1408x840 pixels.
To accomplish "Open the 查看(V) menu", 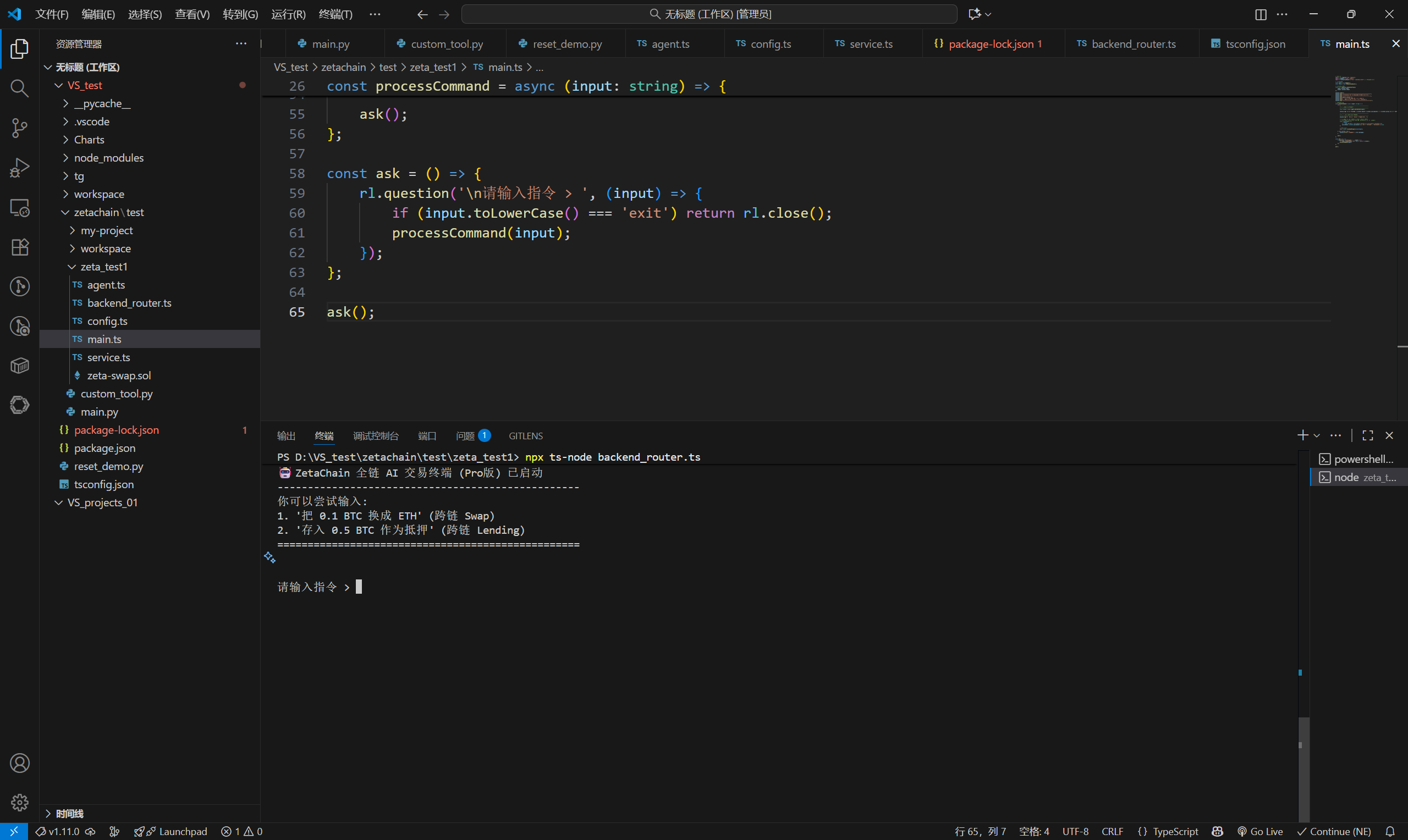I will pos(192,14).
